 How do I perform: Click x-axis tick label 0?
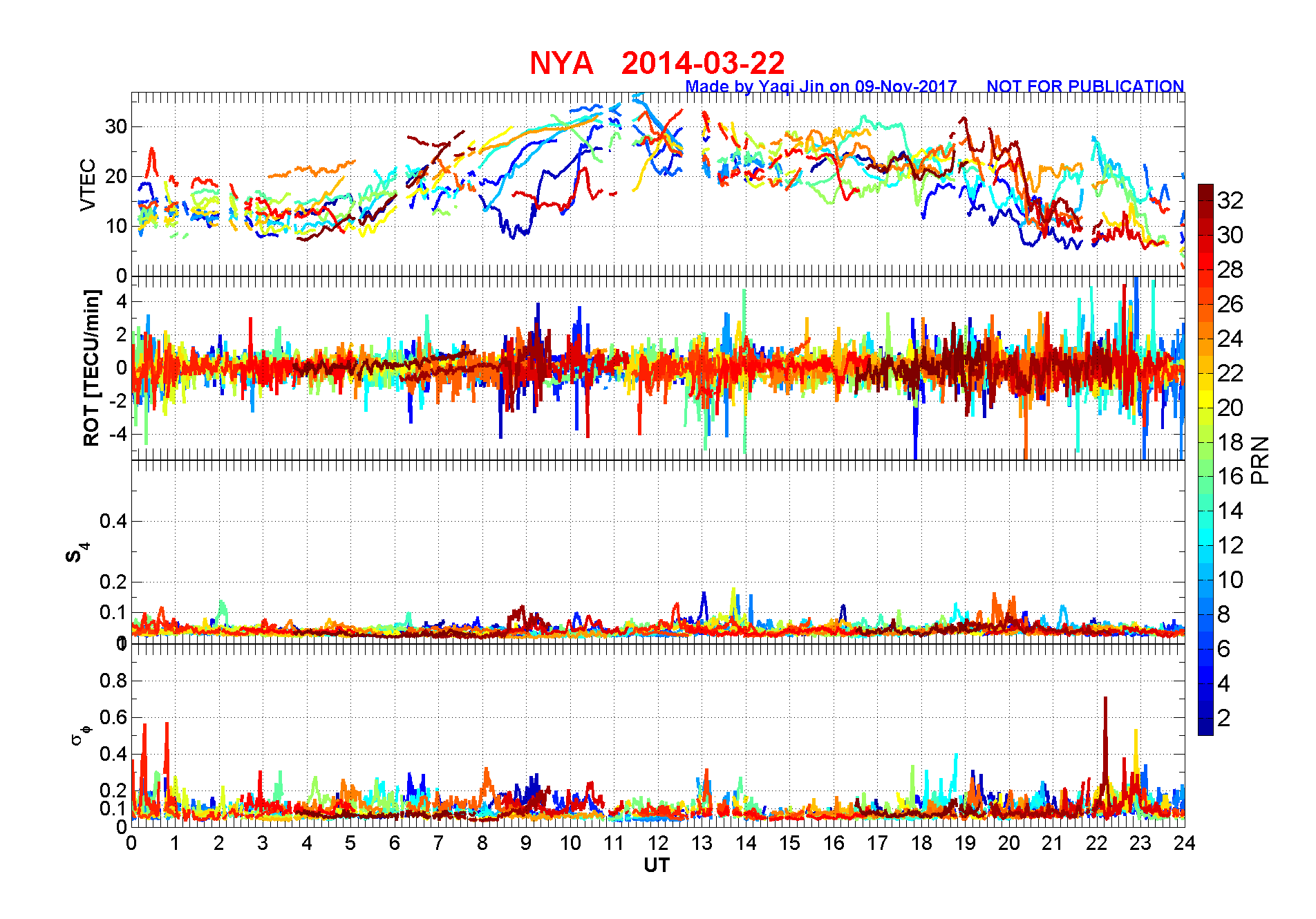(x=131, y=843)
